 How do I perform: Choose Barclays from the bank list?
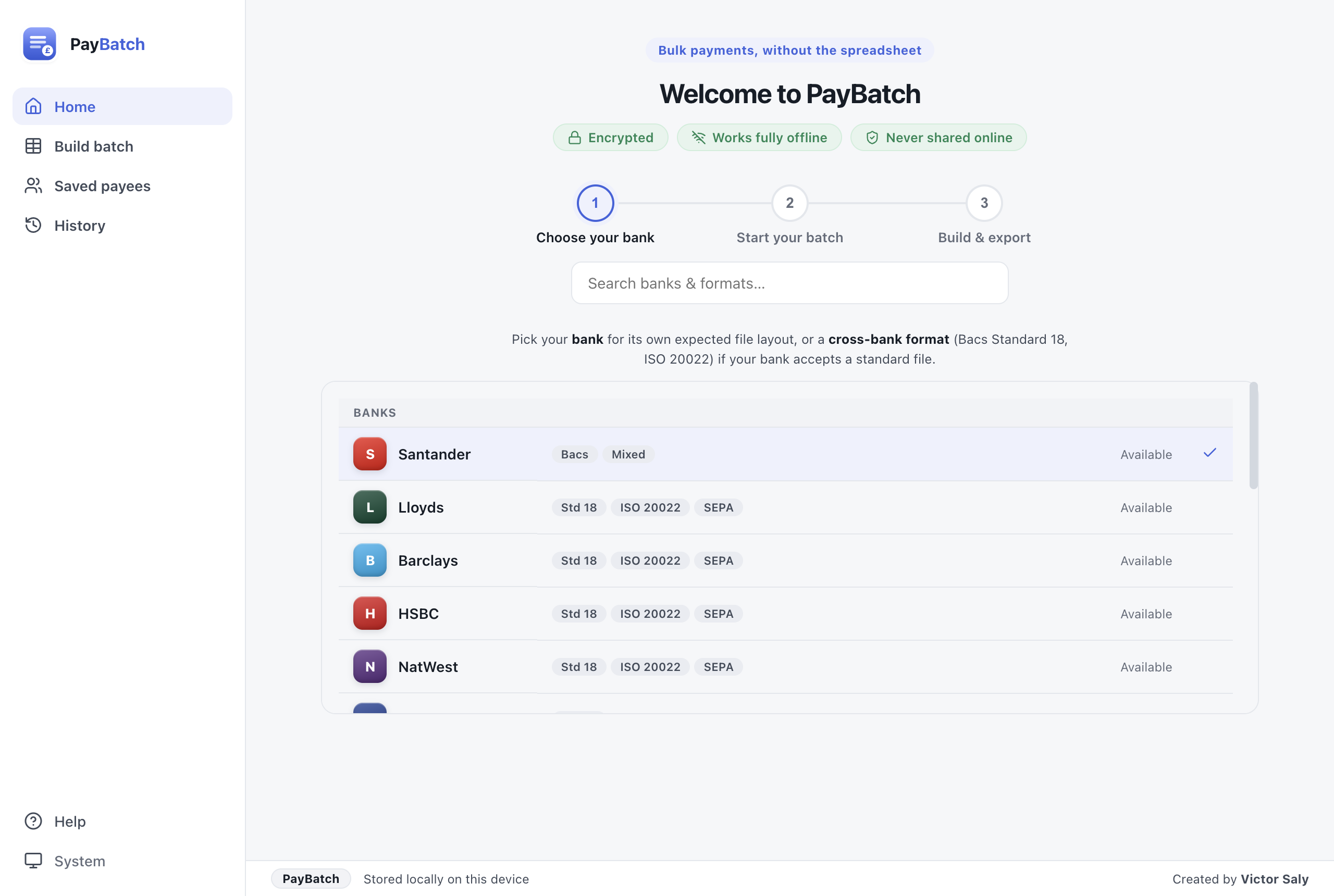[785, 560]
